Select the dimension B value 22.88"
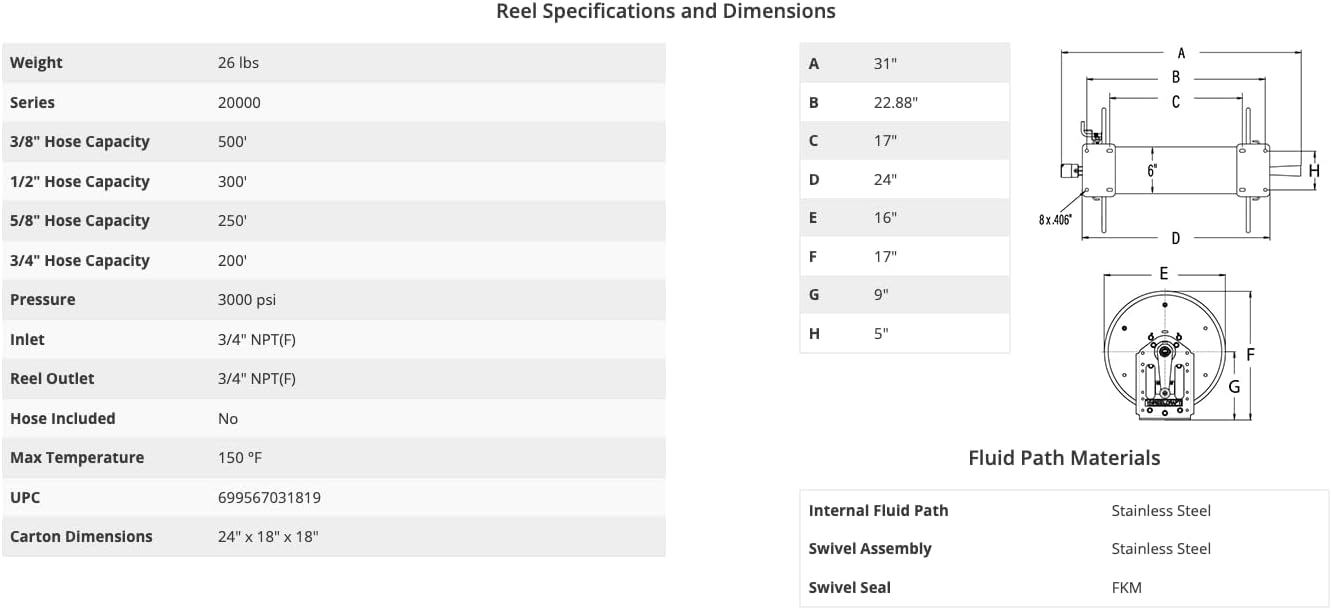 (895, 102)
